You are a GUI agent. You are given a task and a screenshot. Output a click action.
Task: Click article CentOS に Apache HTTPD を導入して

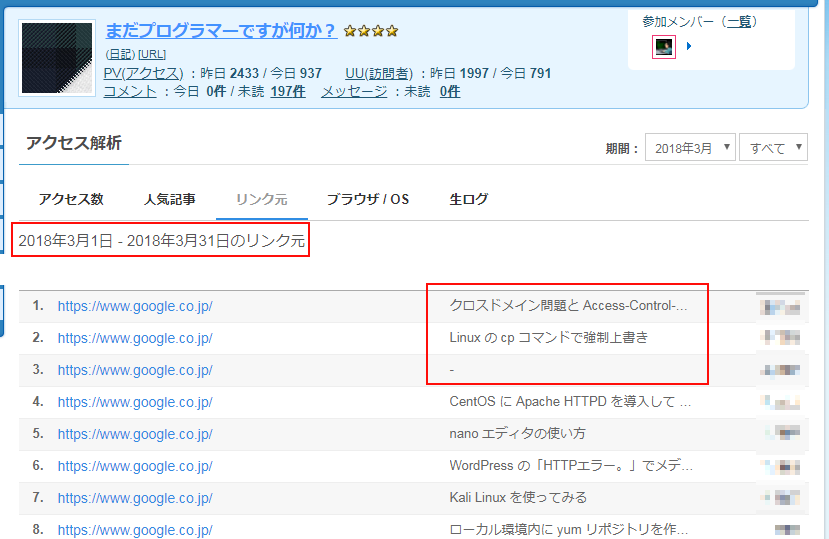[570, 401]
